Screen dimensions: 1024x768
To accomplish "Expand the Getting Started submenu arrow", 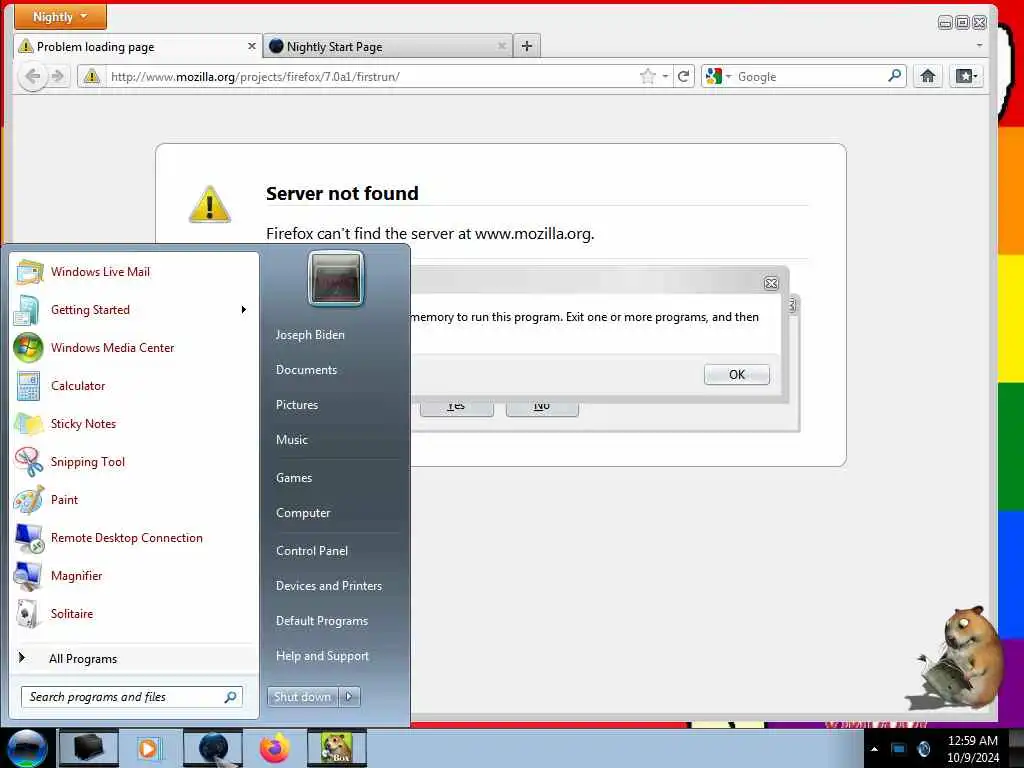I will click(244, 310).
